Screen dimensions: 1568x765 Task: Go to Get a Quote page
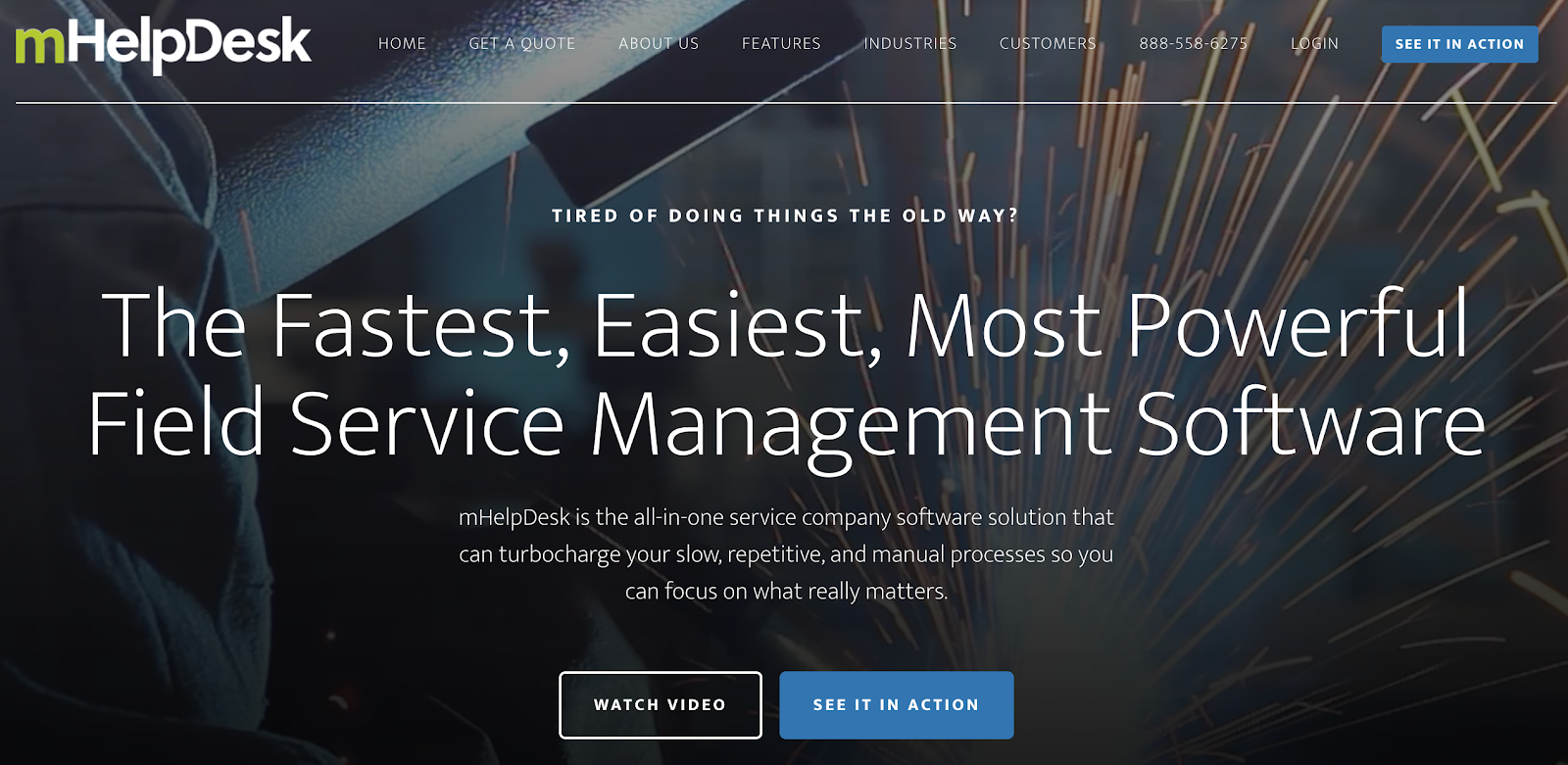521,44
